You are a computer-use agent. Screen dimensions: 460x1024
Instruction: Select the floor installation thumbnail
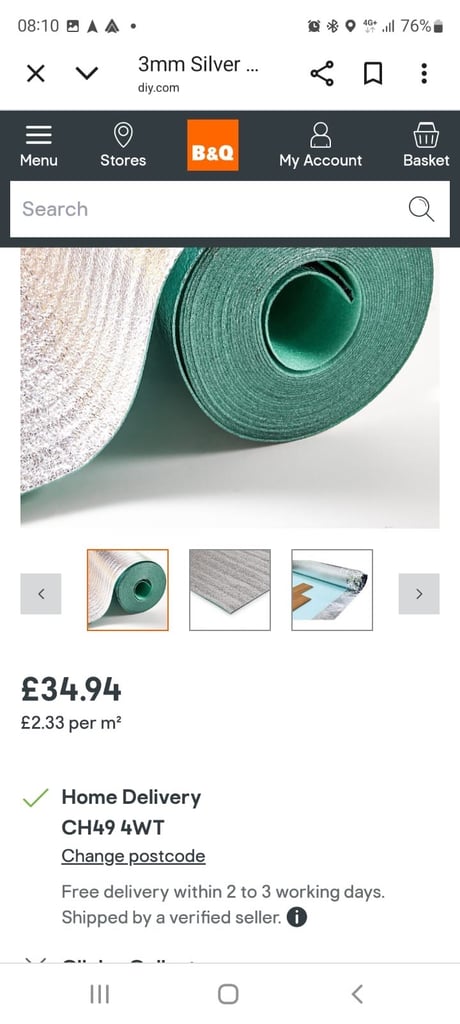[x=332, y=590]
